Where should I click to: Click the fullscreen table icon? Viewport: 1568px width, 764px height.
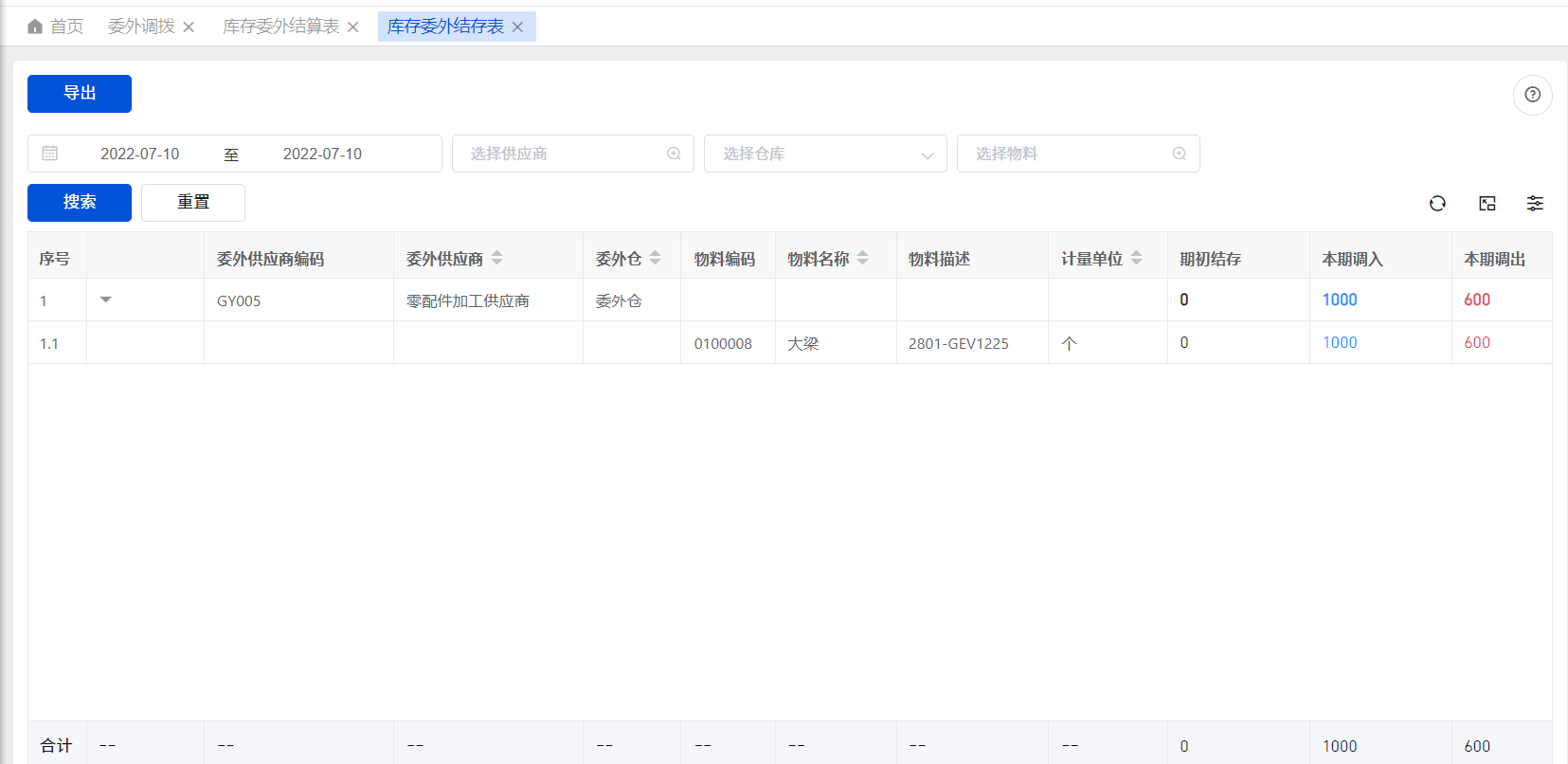pyautogui.click(x=1487, y=203)
